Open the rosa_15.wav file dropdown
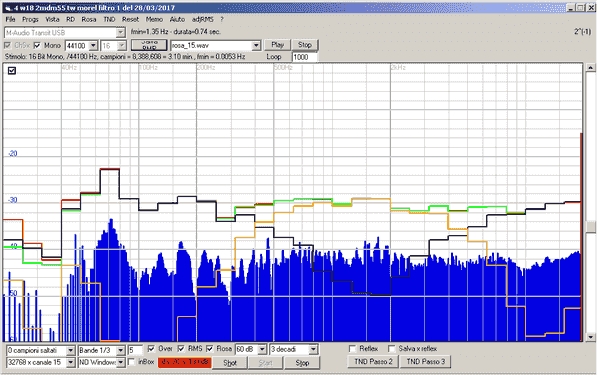The width and height of the screenshot is (600, 375). (256, 46)
